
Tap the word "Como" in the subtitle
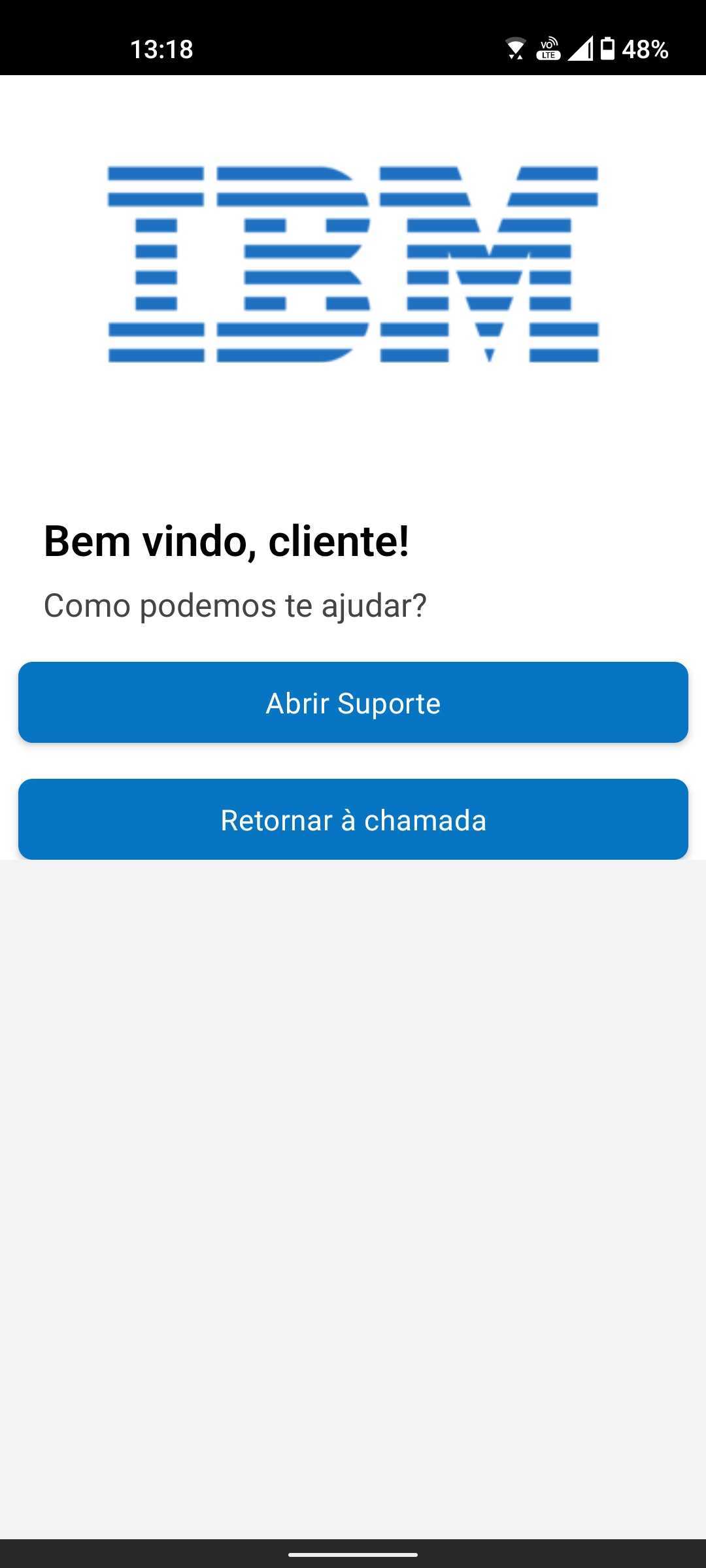pyautogui.click(x=87, y=605)
